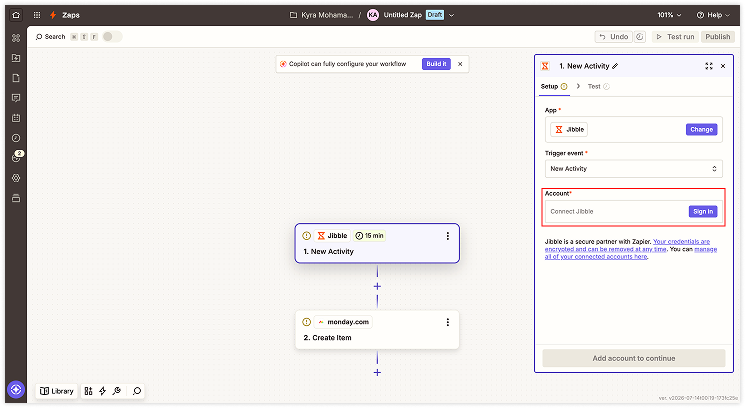Click the add-apps grid tool in bottom toolbar
The width and height of the screenshot is (745, 408).
[x=88, y=391]
